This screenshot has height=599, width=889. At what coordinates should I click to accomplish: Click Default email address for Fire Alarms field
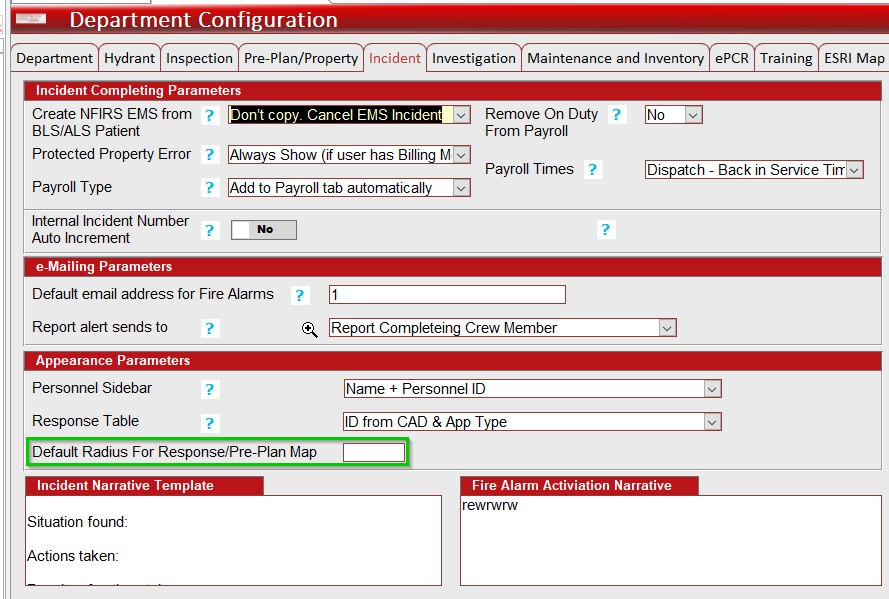(x=447, y=295)
